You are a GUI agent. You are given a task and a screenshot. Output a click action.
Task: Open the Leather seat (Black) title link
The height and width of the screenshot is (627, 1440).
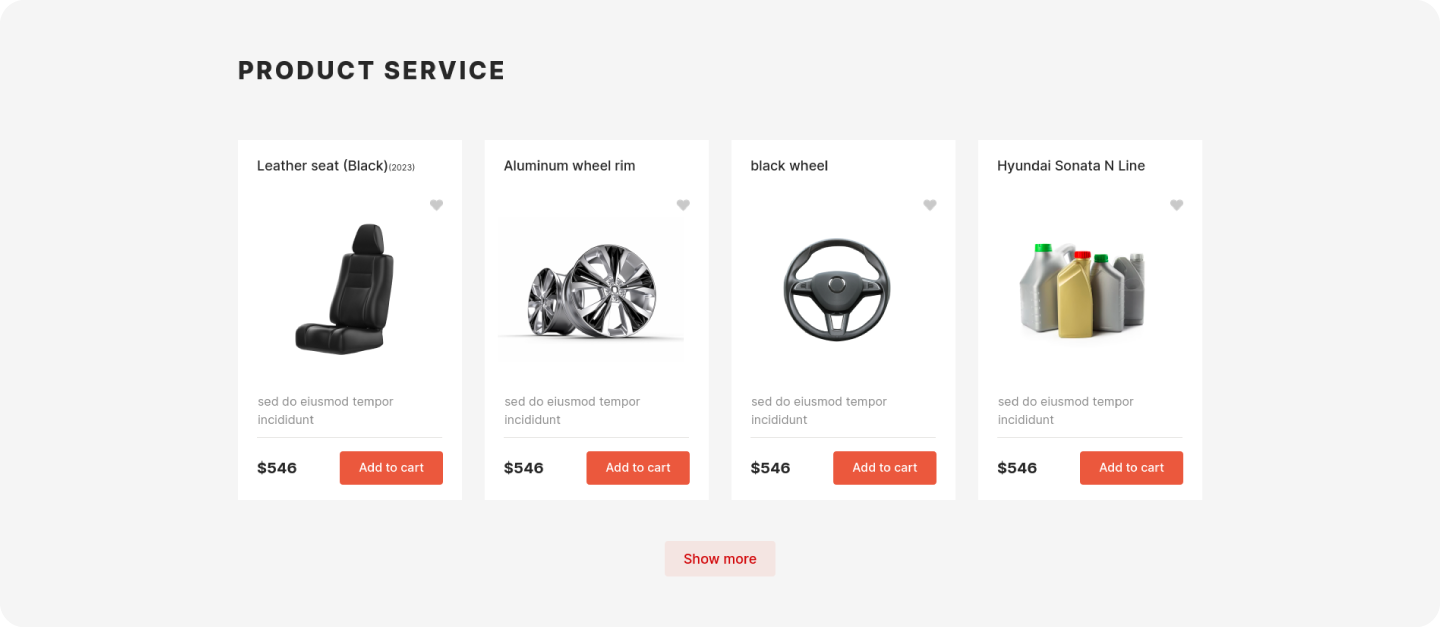tap(322, 166)
